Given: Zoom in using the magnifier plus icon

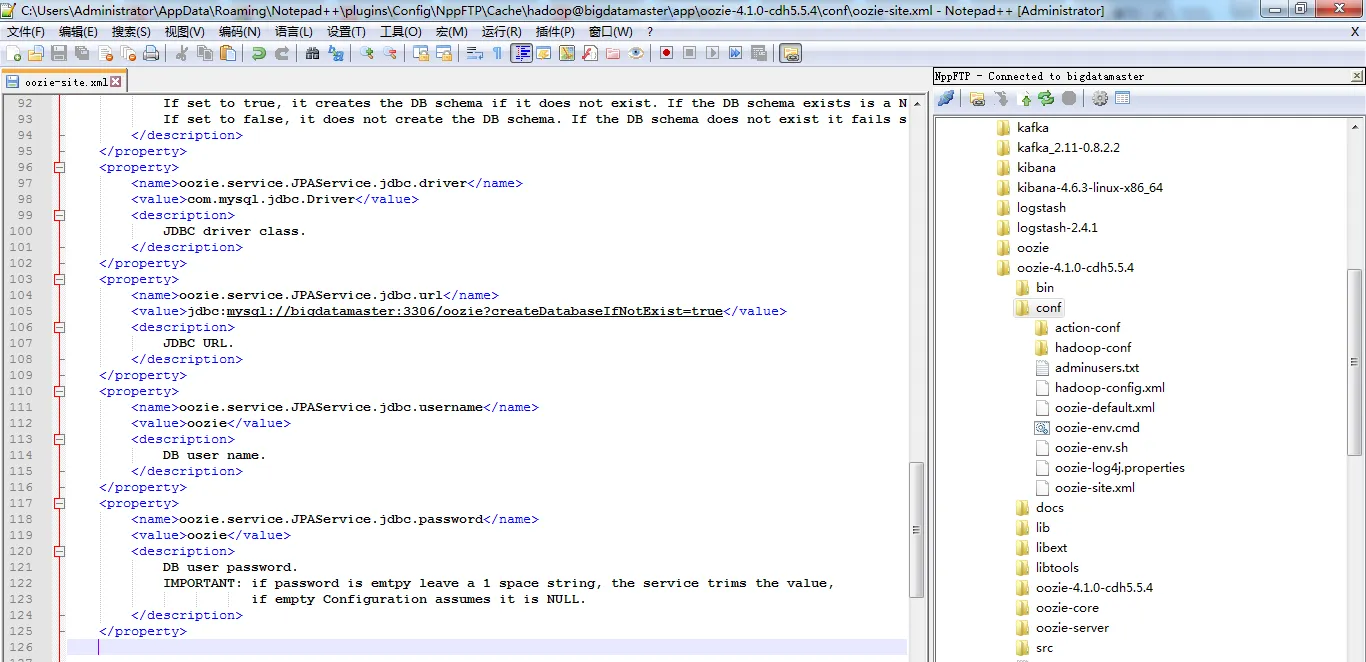Looking at the screenshot, I should [x=366, y=53].
